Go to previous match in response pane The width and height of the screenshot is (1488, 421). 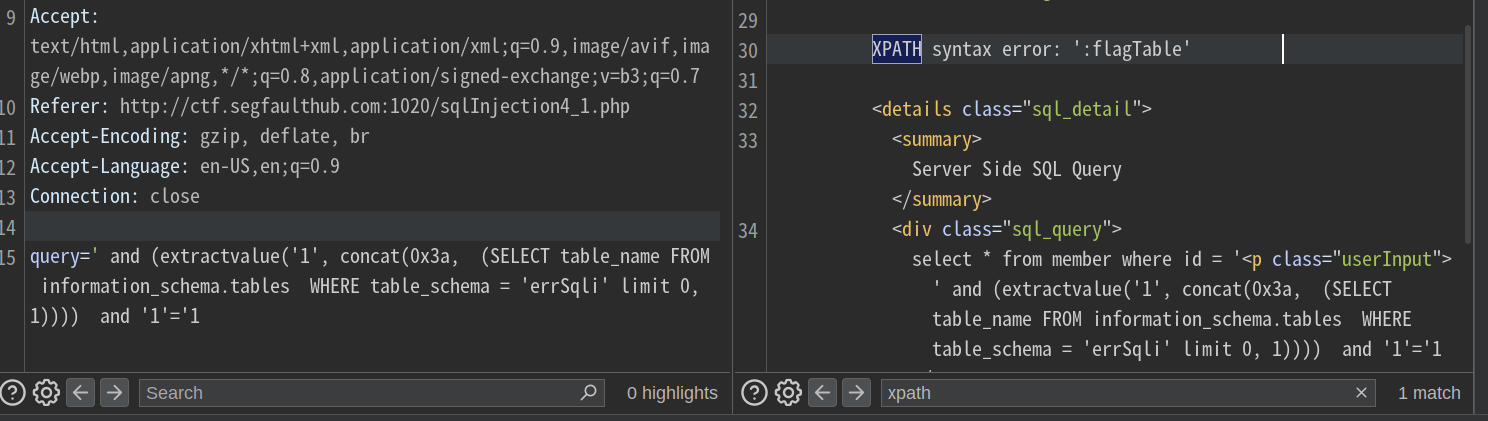822,393
